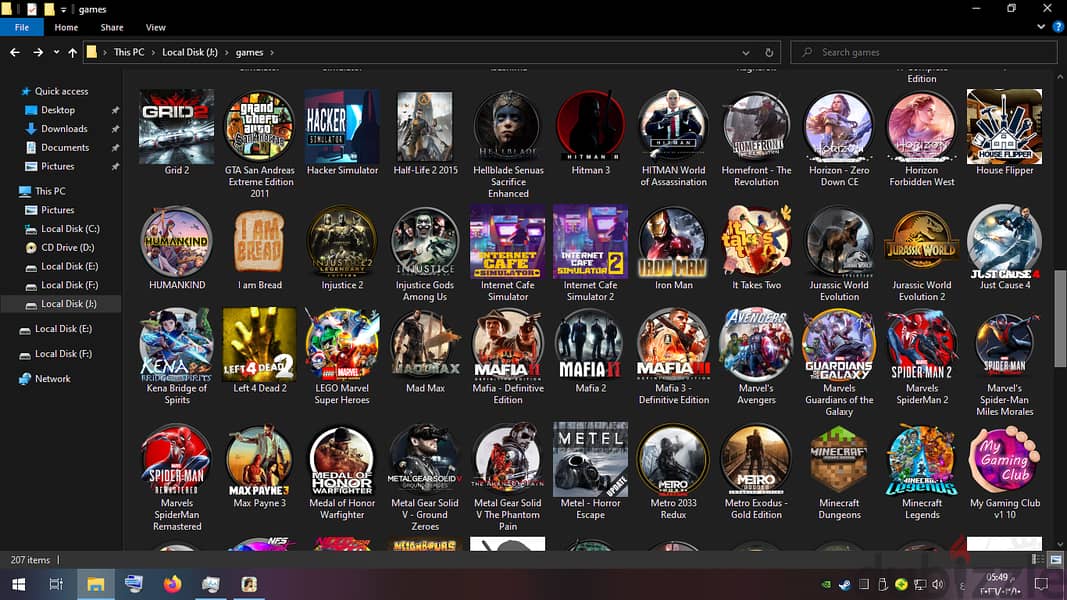Open Firefox from the taskbar

coord(172,584)
